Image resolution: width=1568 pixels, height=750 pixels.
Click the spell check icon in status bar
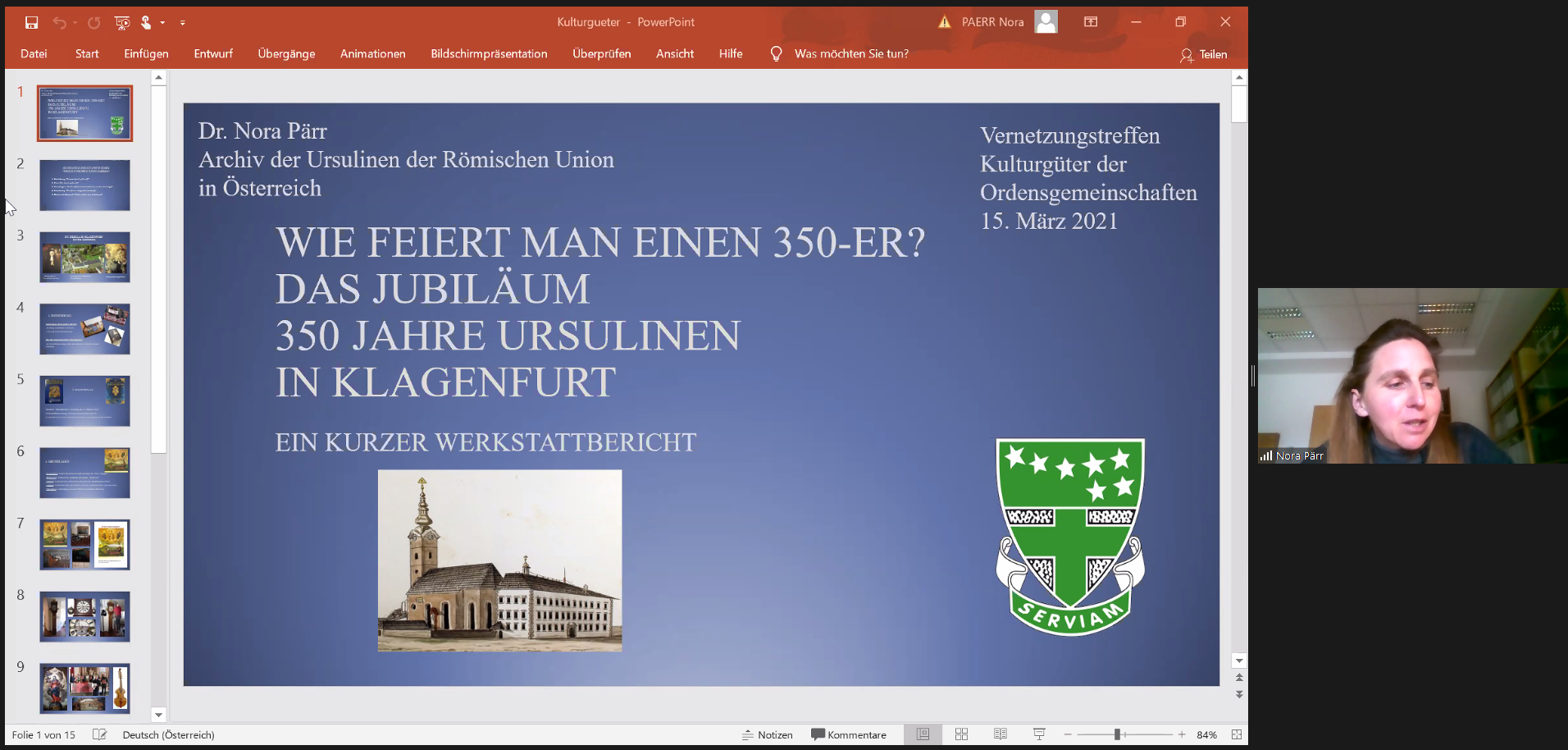pyautogui.click(x=100, y=734)
